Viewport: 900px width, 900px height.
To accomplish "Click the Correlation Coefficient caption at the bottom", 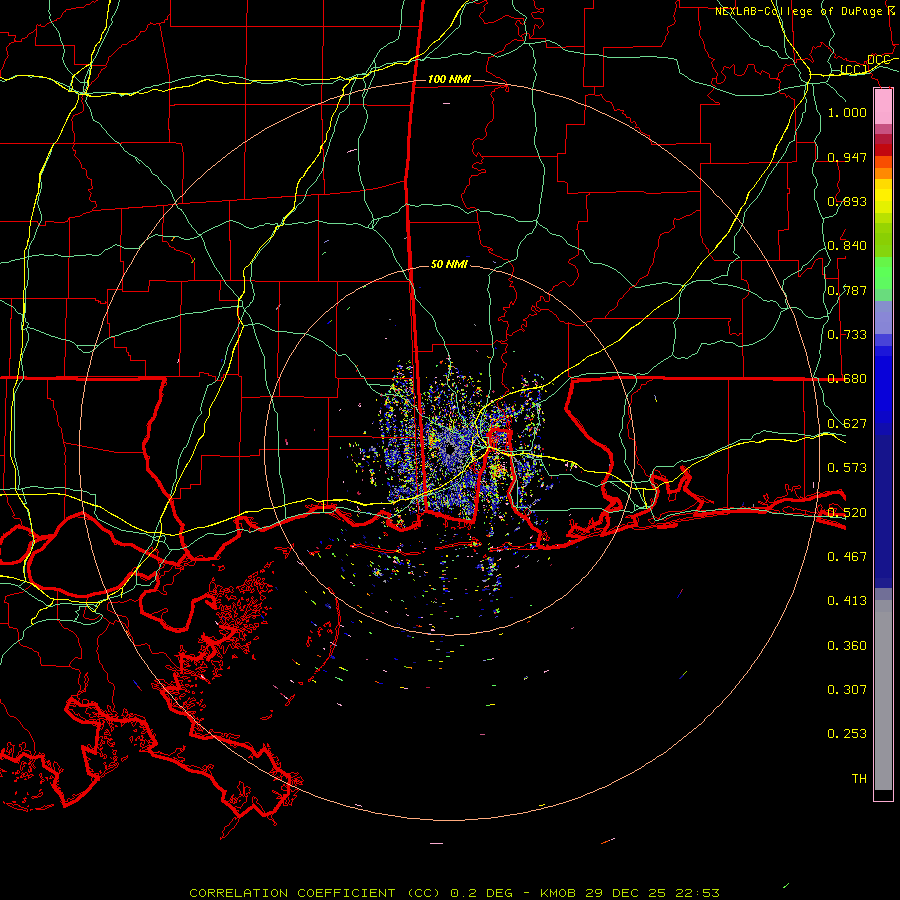I will [x=454, y=893].
